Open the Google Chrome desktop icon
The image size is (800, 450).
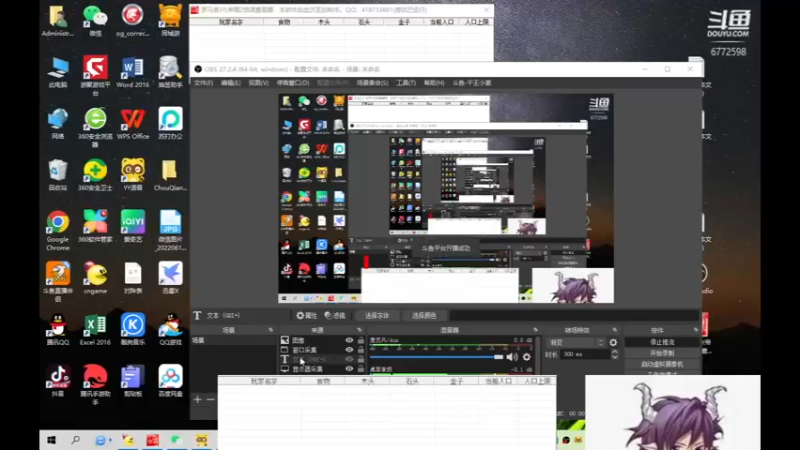click(x=58, y=230)
